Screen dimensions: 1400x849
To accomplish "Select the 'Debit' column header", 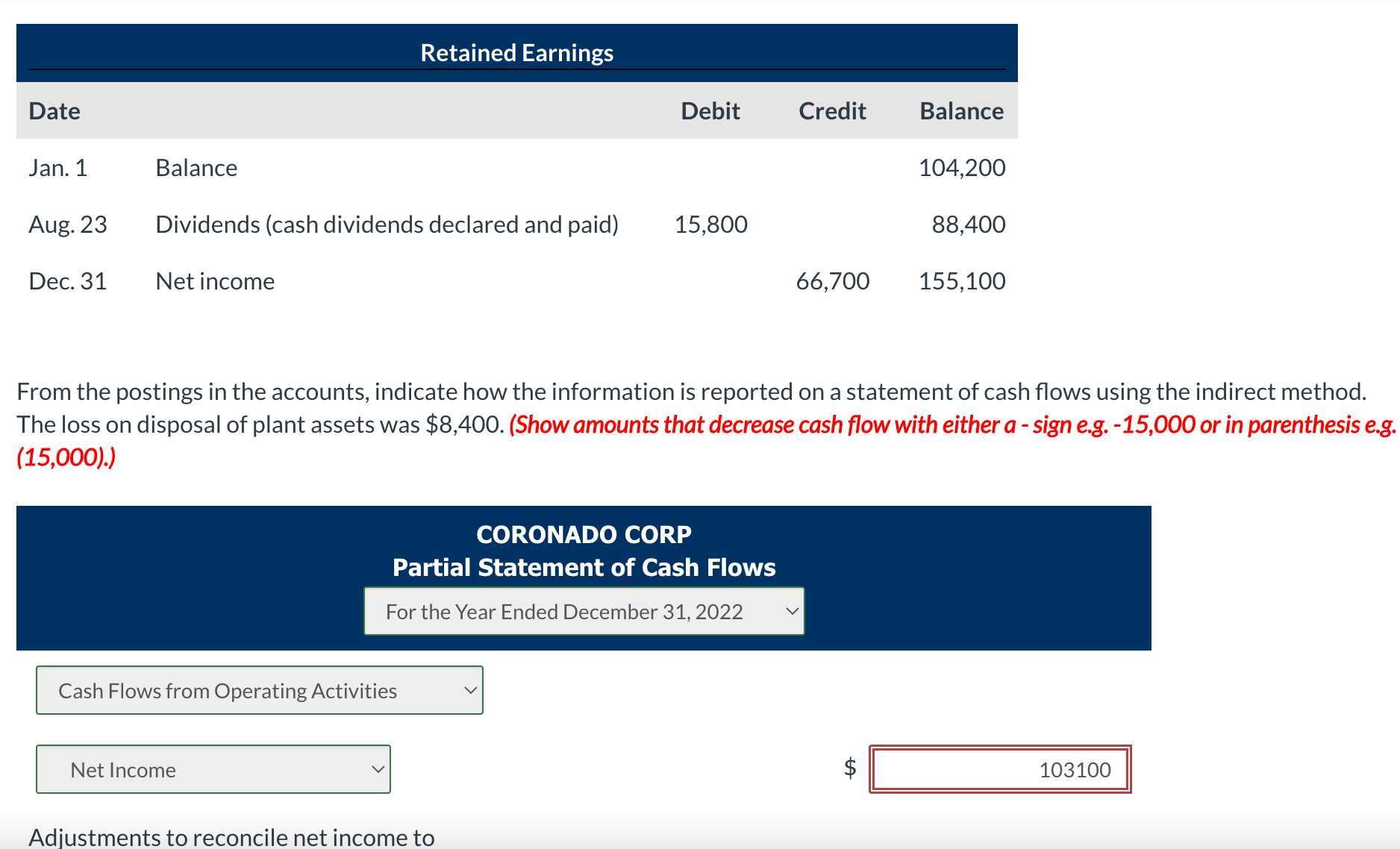I will 710,111.
